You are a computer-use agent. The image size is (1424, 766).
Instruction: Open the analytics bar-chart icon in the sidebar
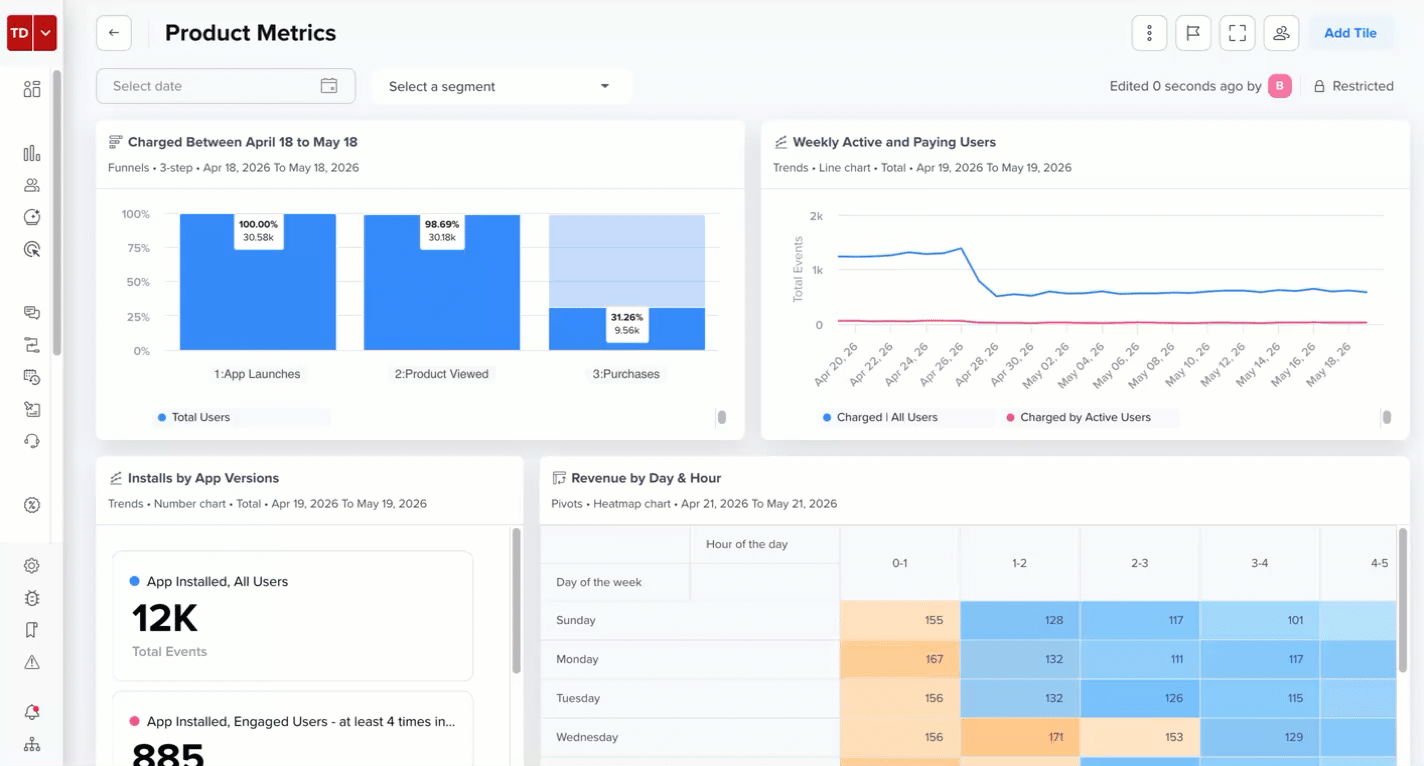pyautogui.click(x=32, y=153)
